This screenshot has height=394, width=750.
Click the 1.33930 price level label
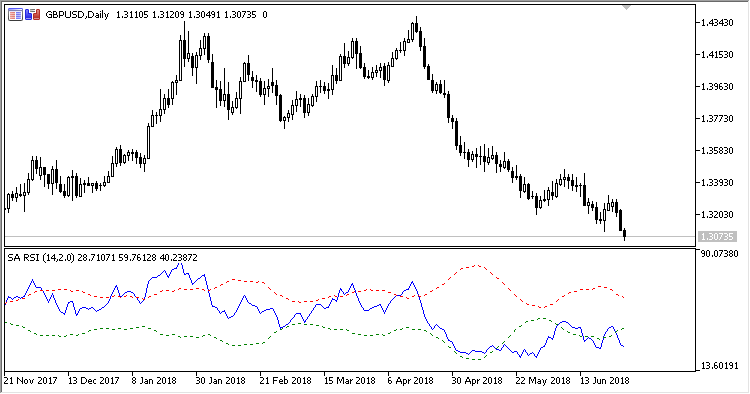click(x=717, y=183)
